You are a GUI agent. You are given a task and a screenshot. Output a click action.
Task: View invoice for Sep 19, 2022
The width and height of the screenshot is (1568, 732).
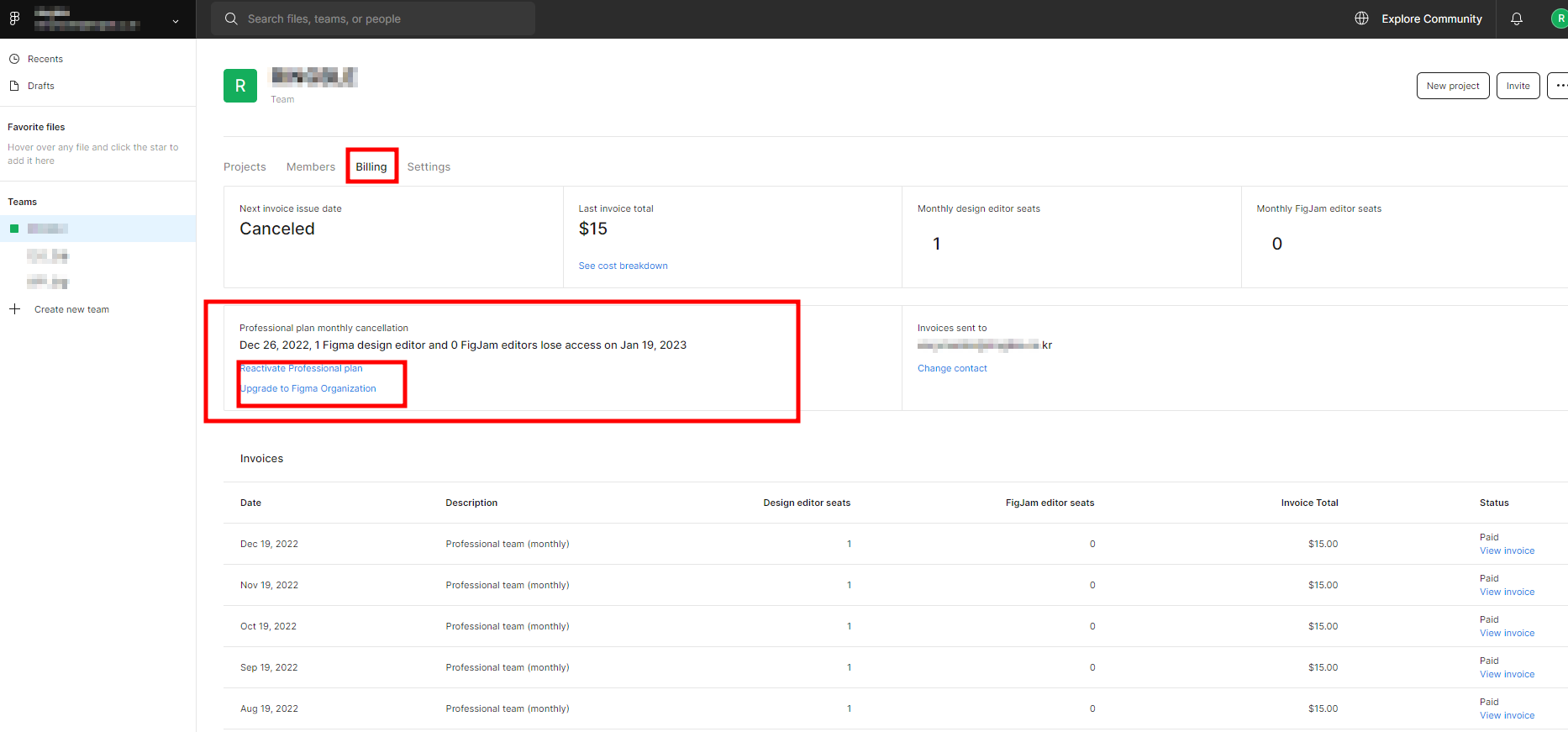(1507, 675)
